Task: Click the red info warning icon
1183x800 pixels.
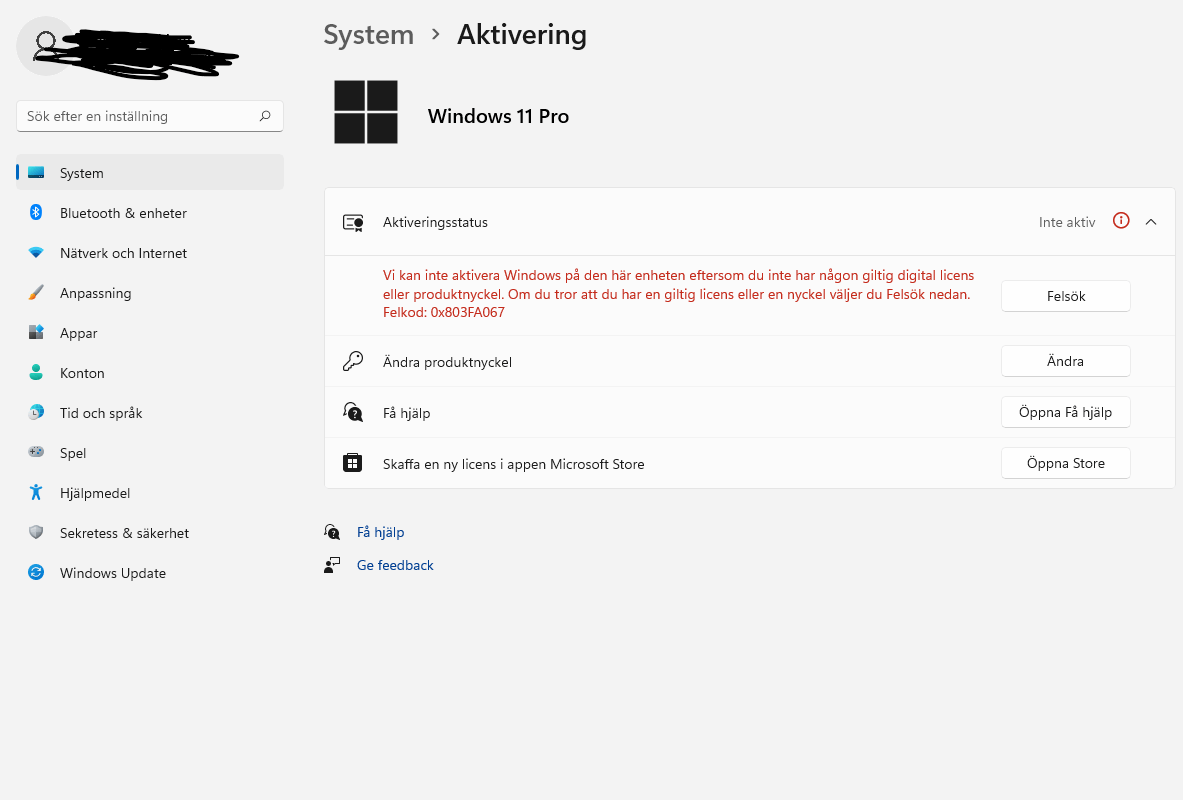Action: (x=1121, y=221)
